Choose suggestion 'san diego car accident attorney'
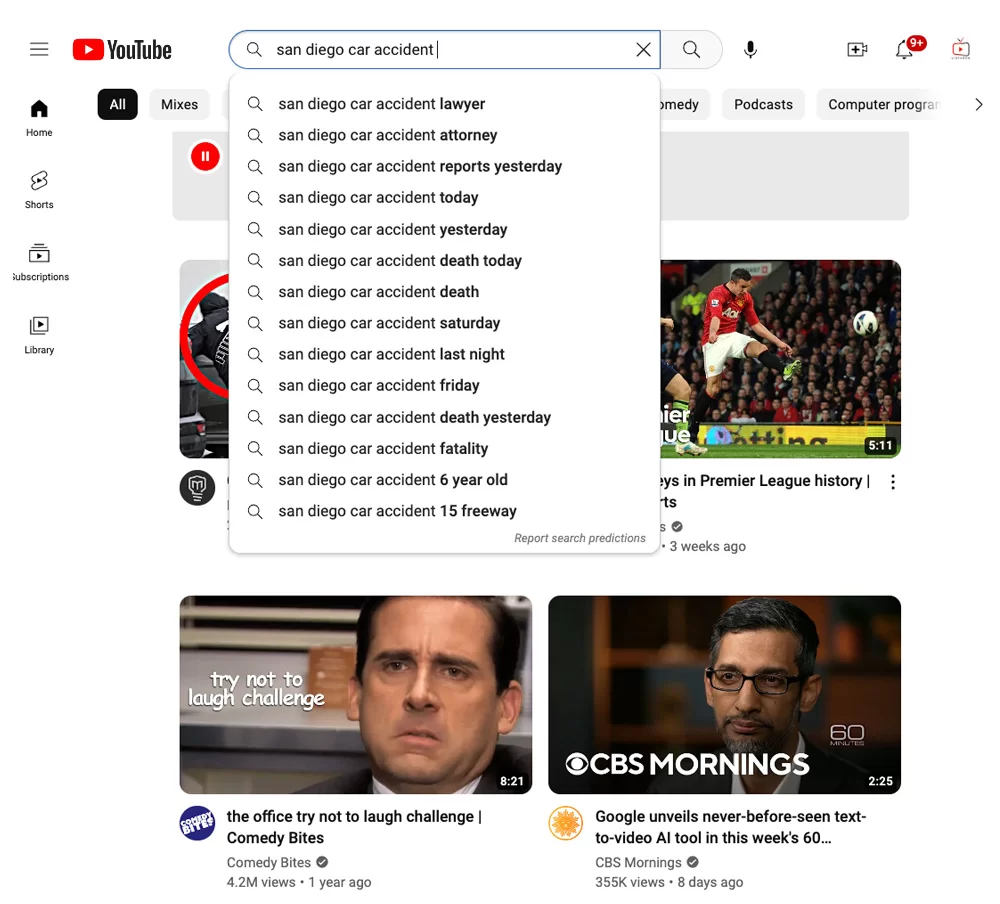Viewport: 1000px width, 904px height. click(x=445, y=135)
